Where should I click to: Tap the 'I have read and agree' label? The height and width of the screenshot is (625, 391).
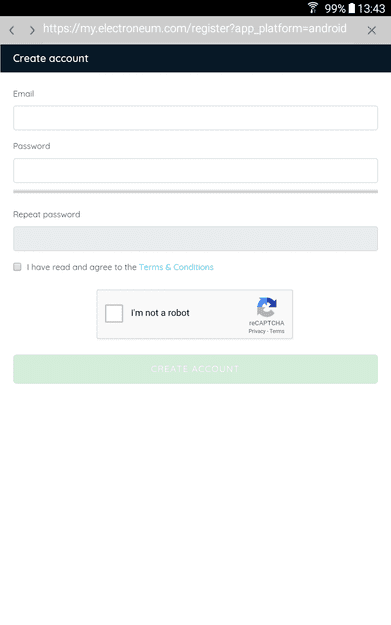click(x=82, y=267)
